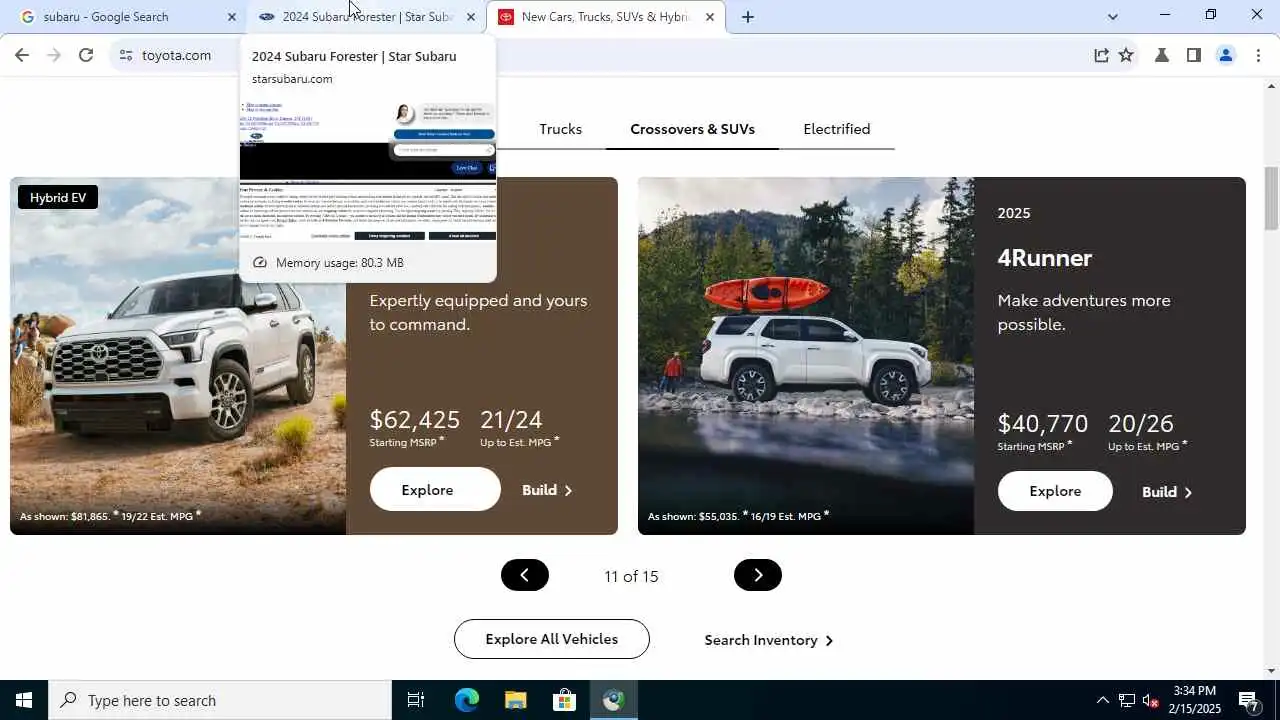The width and height of the screenshot is (1280, 720).
Task: Open File Explorer from the taskbar
Action: (515, 700)
